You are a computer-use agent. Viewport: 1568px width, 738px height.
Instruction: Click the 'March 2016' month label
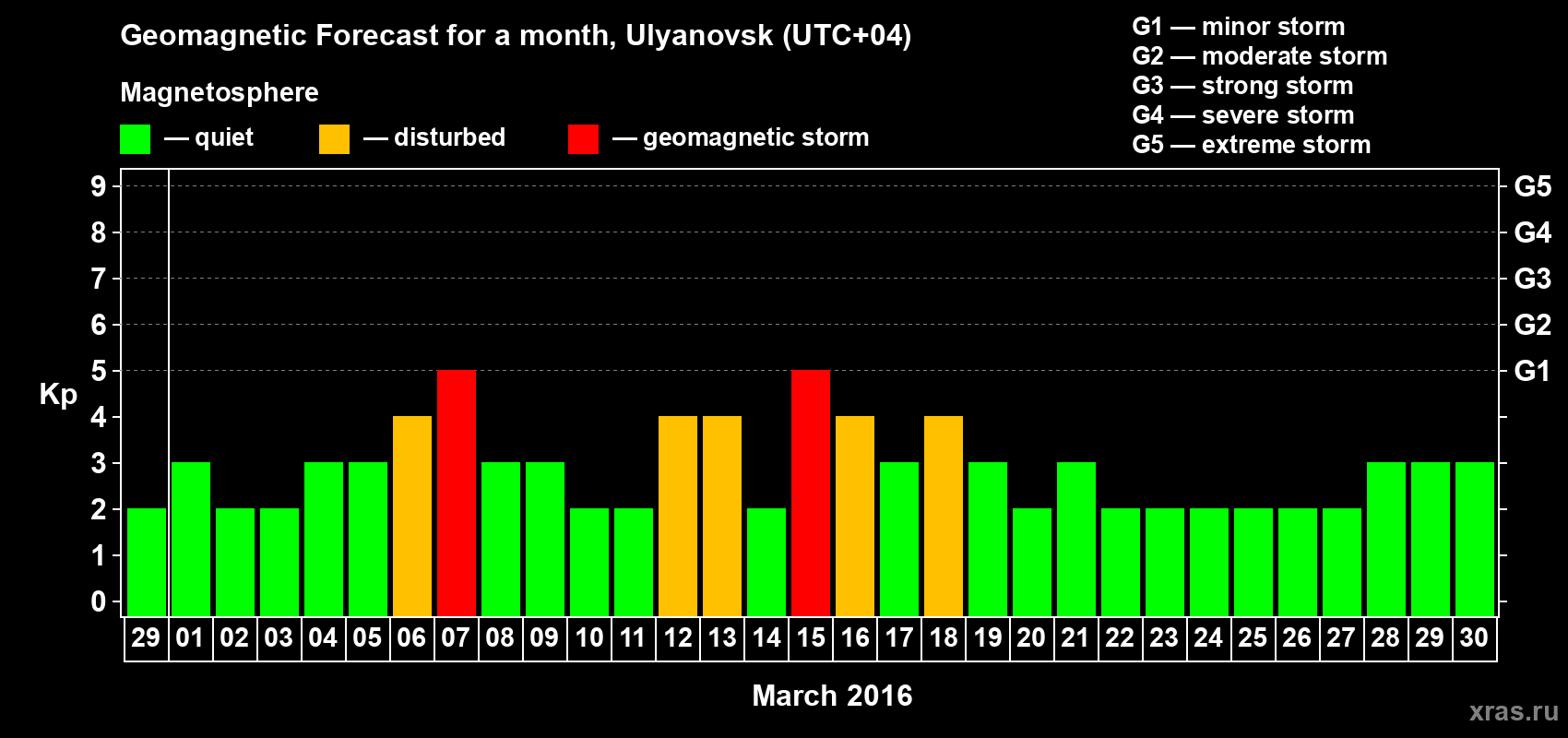click(x=832, y=696)
